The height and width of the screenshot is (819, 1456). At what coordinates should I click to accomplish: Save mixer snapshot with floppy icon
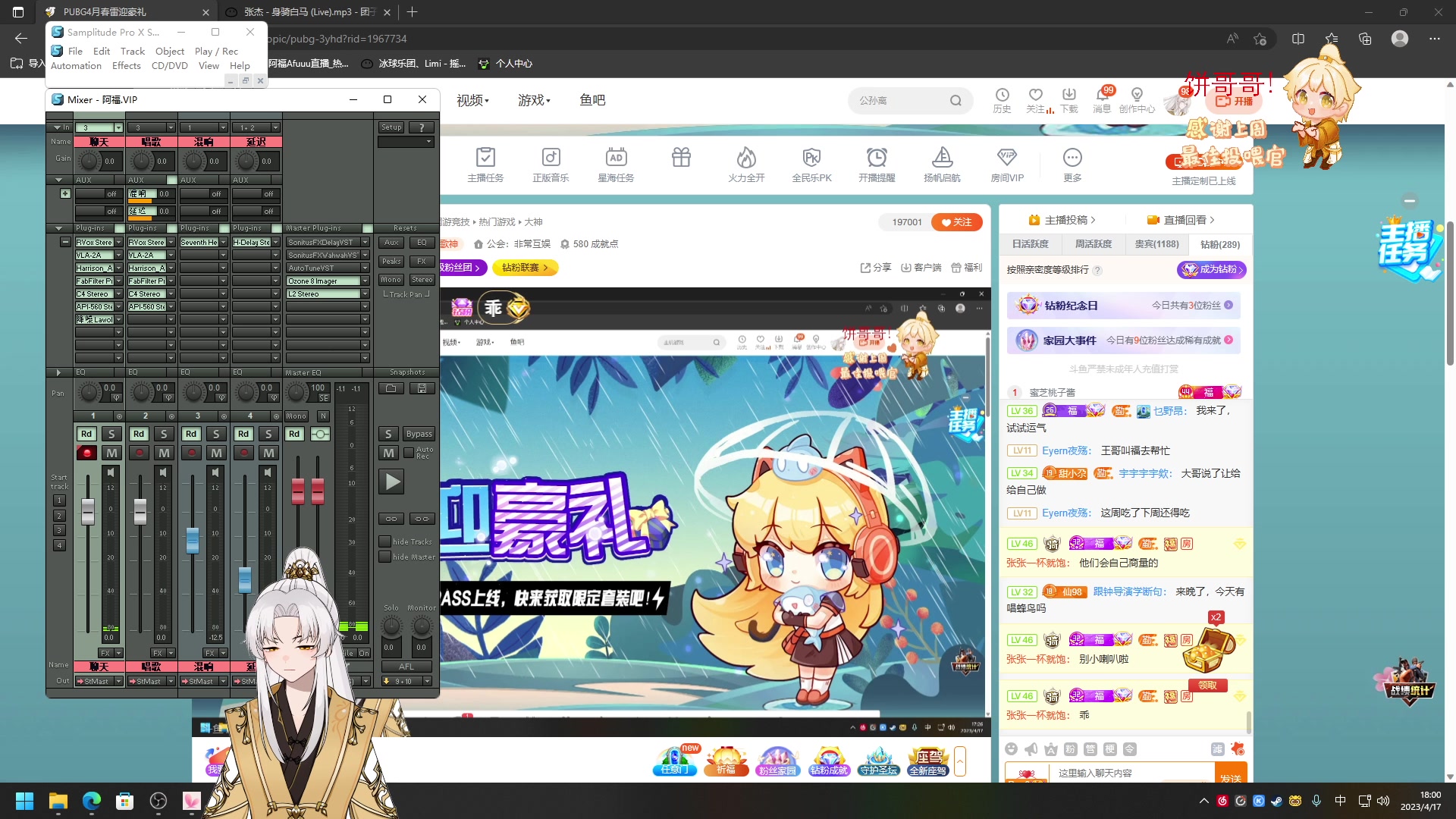[422, 388]
